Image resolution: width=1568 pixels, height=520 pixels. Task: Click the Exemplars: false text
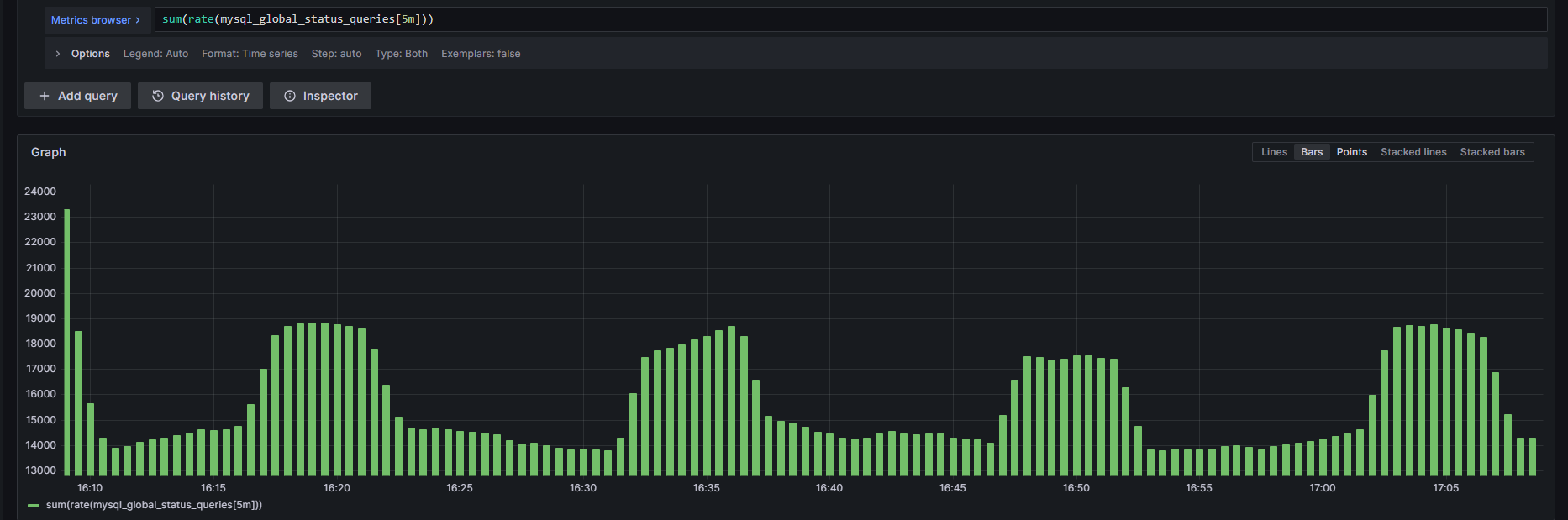pos(481,54)
